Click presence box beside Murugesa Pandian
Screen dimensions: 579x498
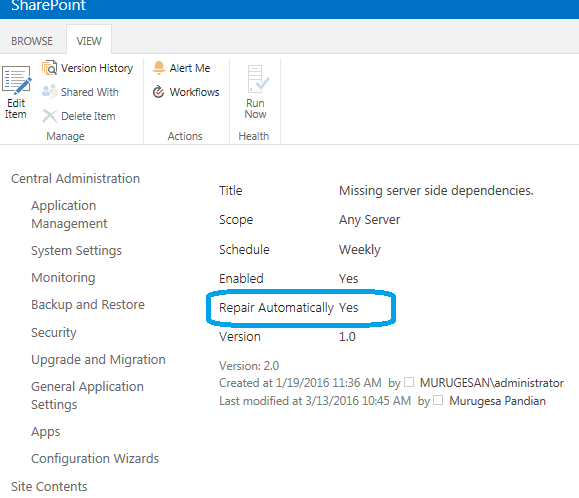coord(438,400)
